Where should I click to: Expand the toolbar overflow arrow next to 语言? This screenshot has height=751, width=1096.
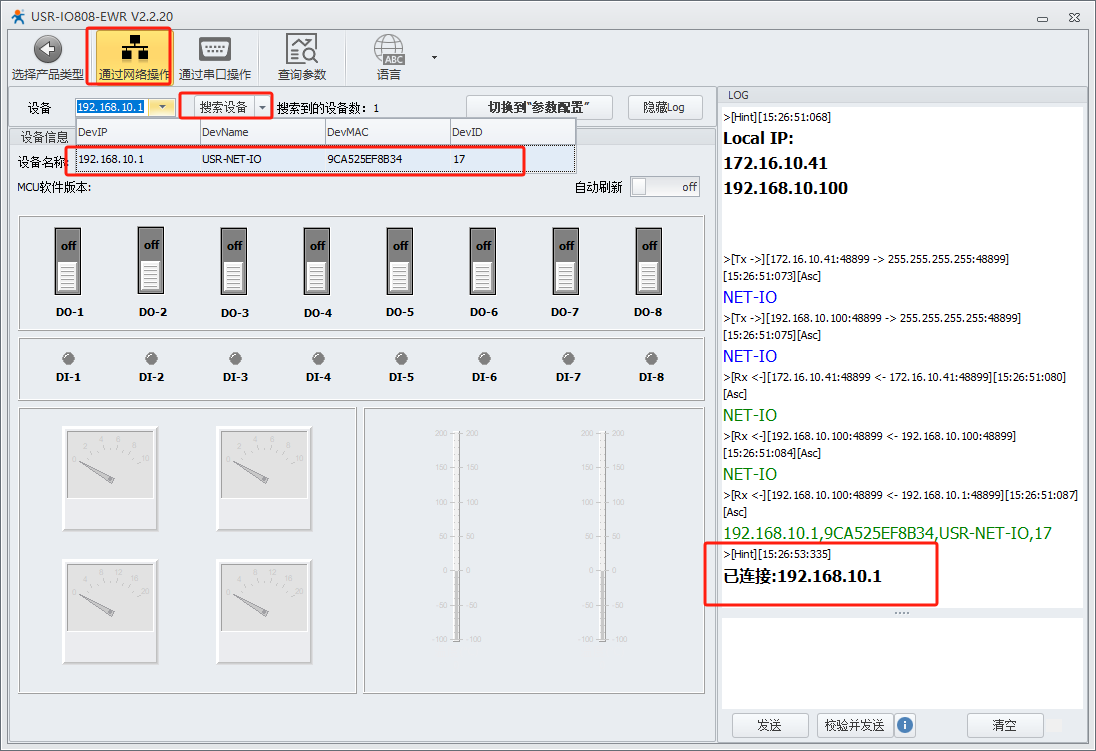pos(434,57)
